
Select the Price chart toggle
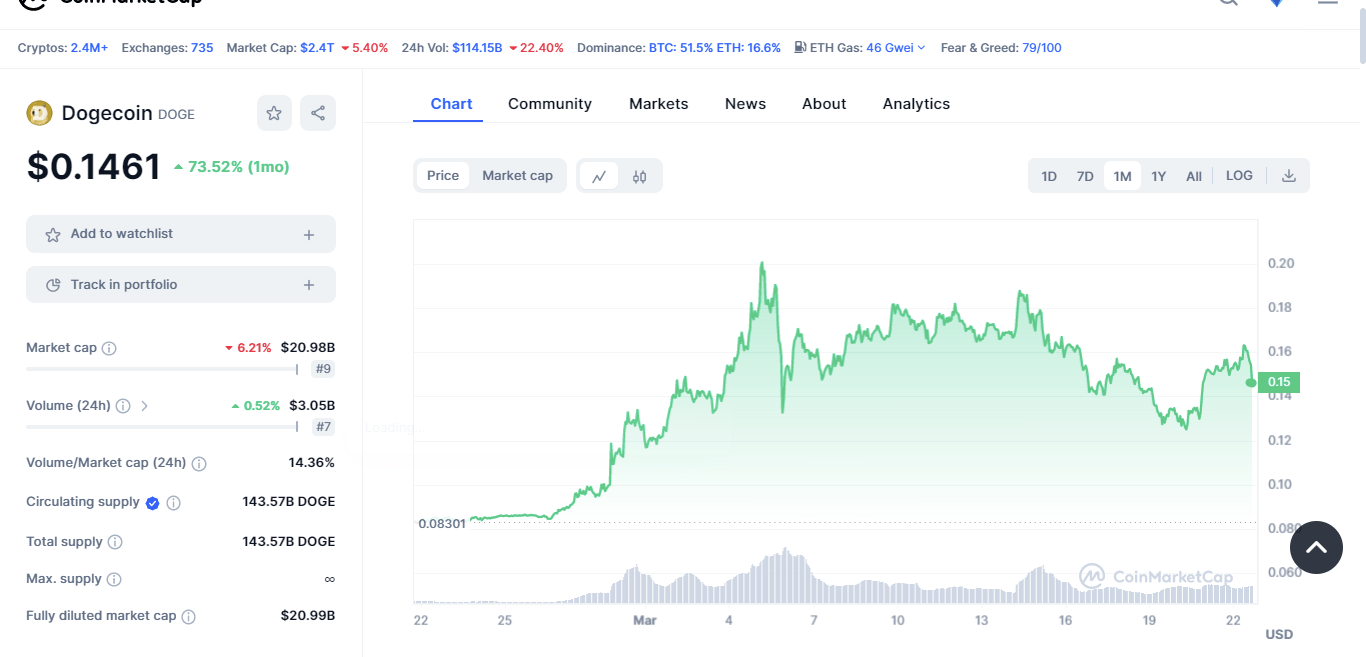coord(443,176)
